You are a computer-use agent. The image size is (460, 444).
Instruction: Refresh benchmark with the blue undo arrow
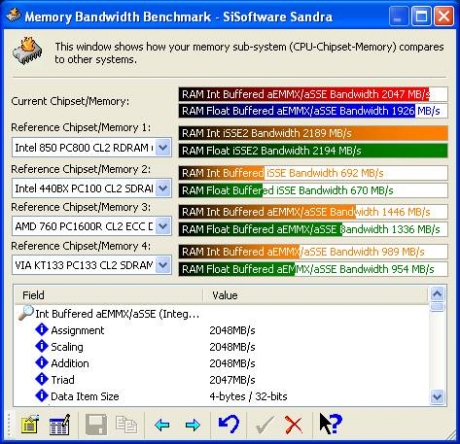click(x=229, y=424)
